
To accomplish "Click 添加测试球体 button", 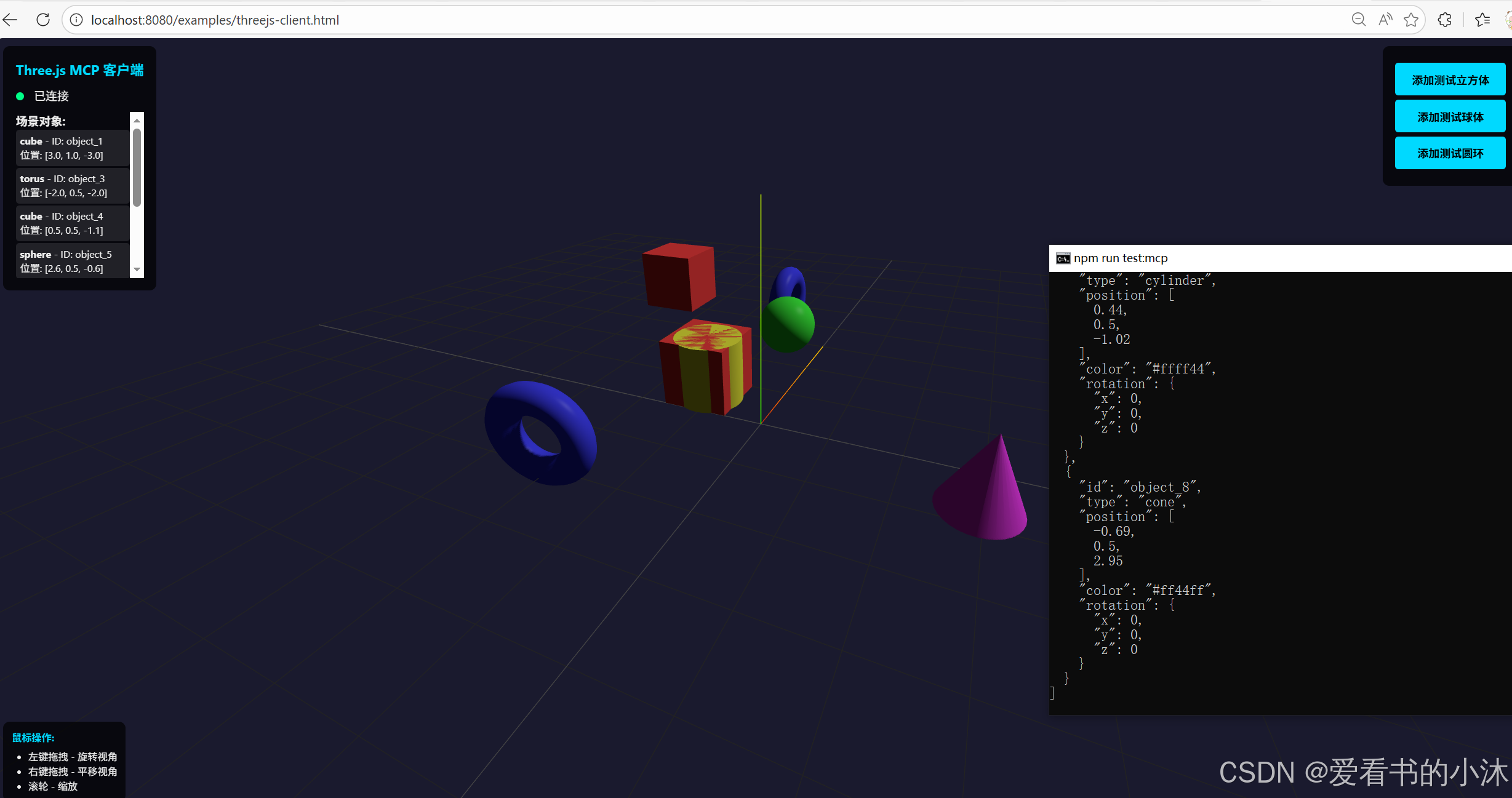I will (x=1449, y=117).
